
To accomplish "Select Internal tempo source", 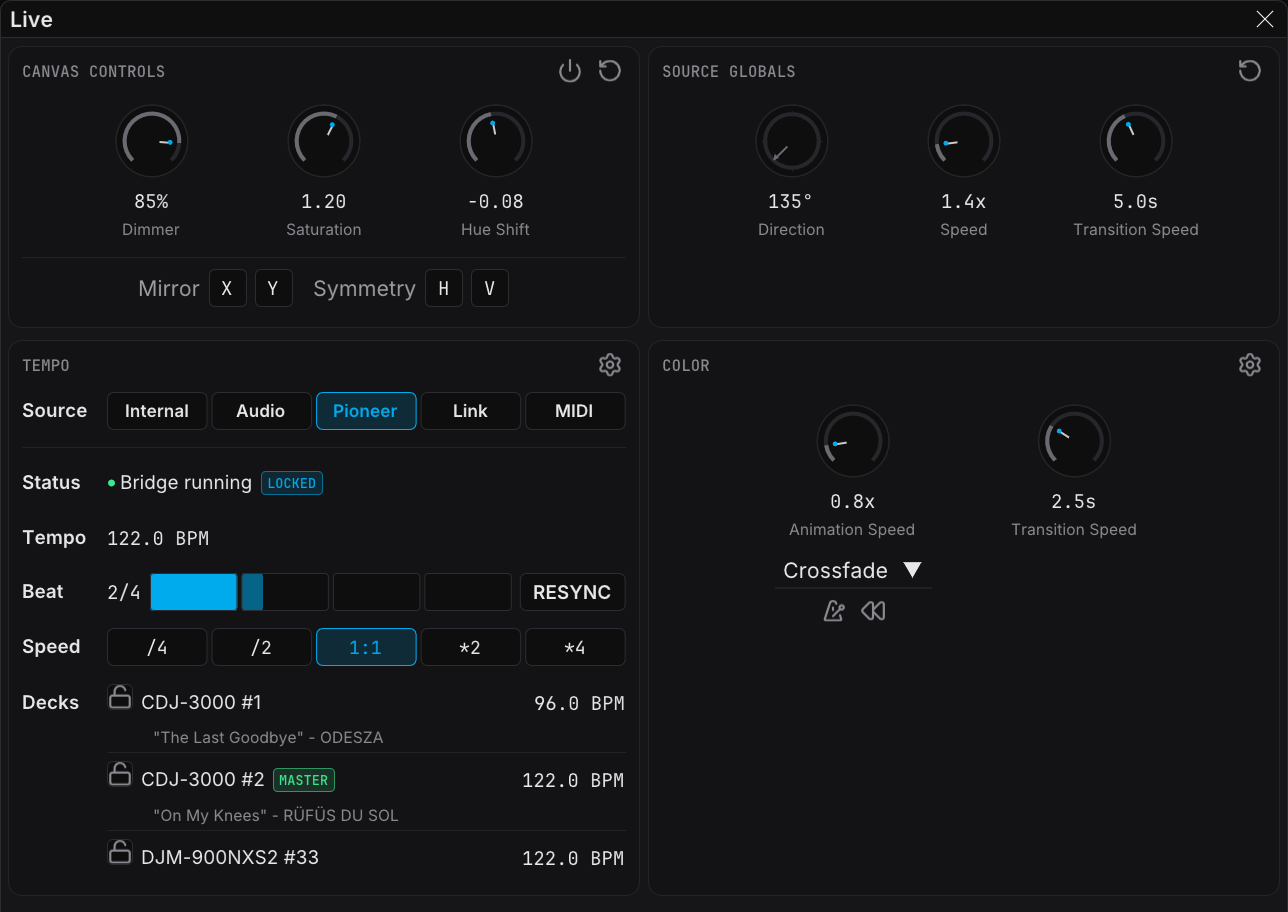I will click(x=157, y=411).
